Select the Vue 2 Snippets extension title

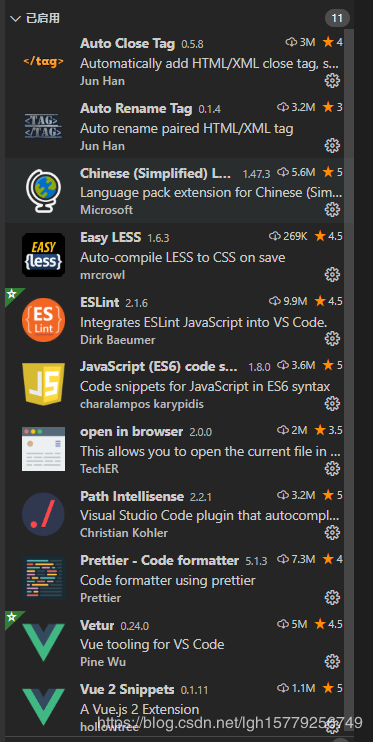point(127,689)
